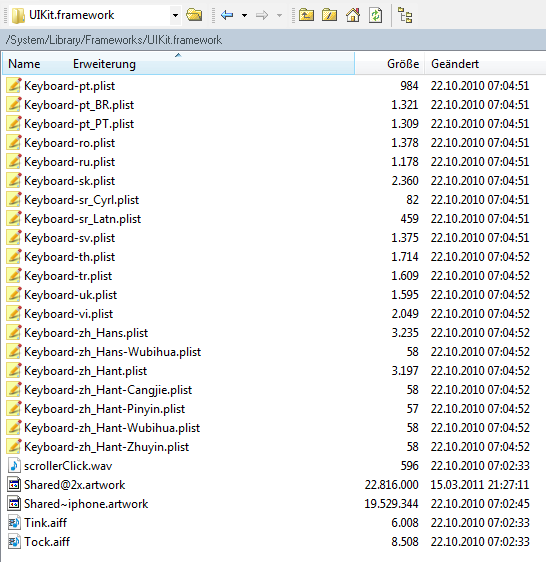The height and width of the screenshot is (562, 546).
Task: Expand the back history dropdown arrow
Action: pos(244,15)
